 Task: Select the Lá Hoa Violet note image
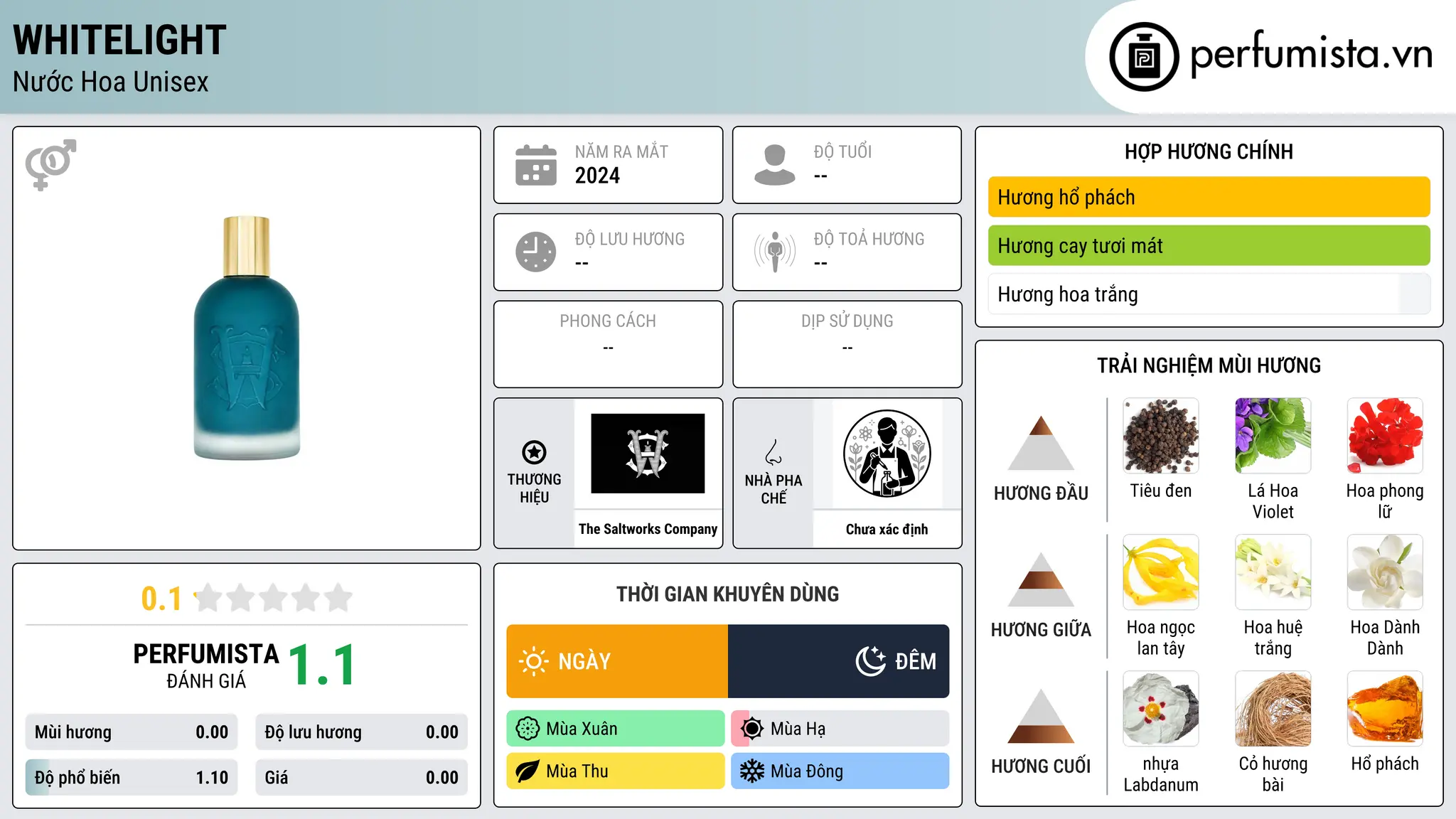tap(1273, 436)
